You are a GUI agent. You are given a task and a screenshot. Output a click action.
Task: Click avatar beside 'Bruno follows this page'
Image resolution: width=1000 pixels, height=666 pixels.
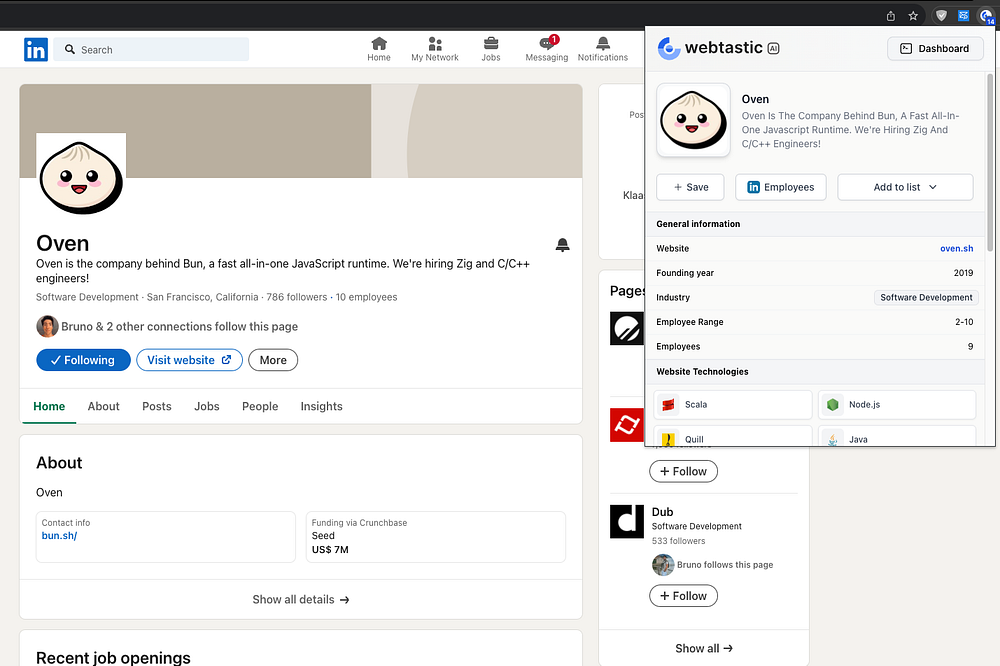tap(663, 565)
